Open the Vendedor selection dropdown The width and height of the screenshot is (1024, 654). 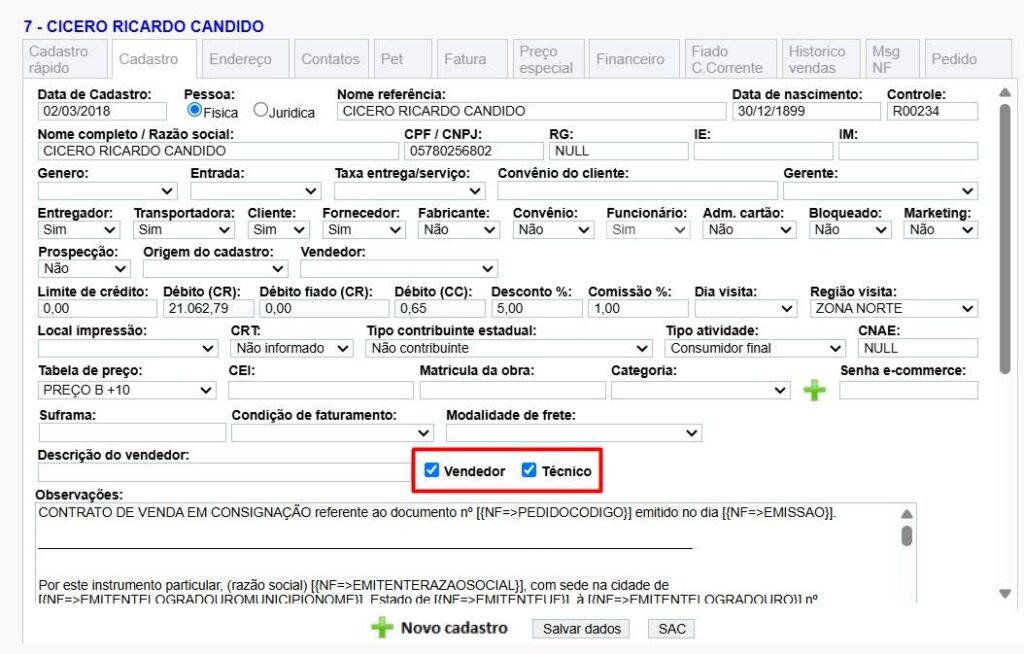tap(399, 269)
